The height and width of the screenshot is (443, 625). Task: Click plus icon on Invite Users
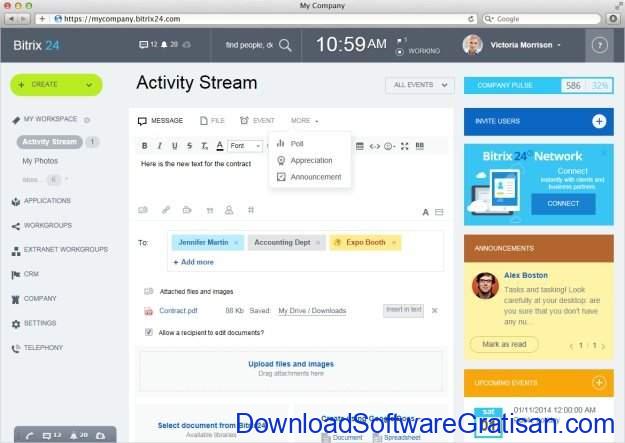(599, 121)
